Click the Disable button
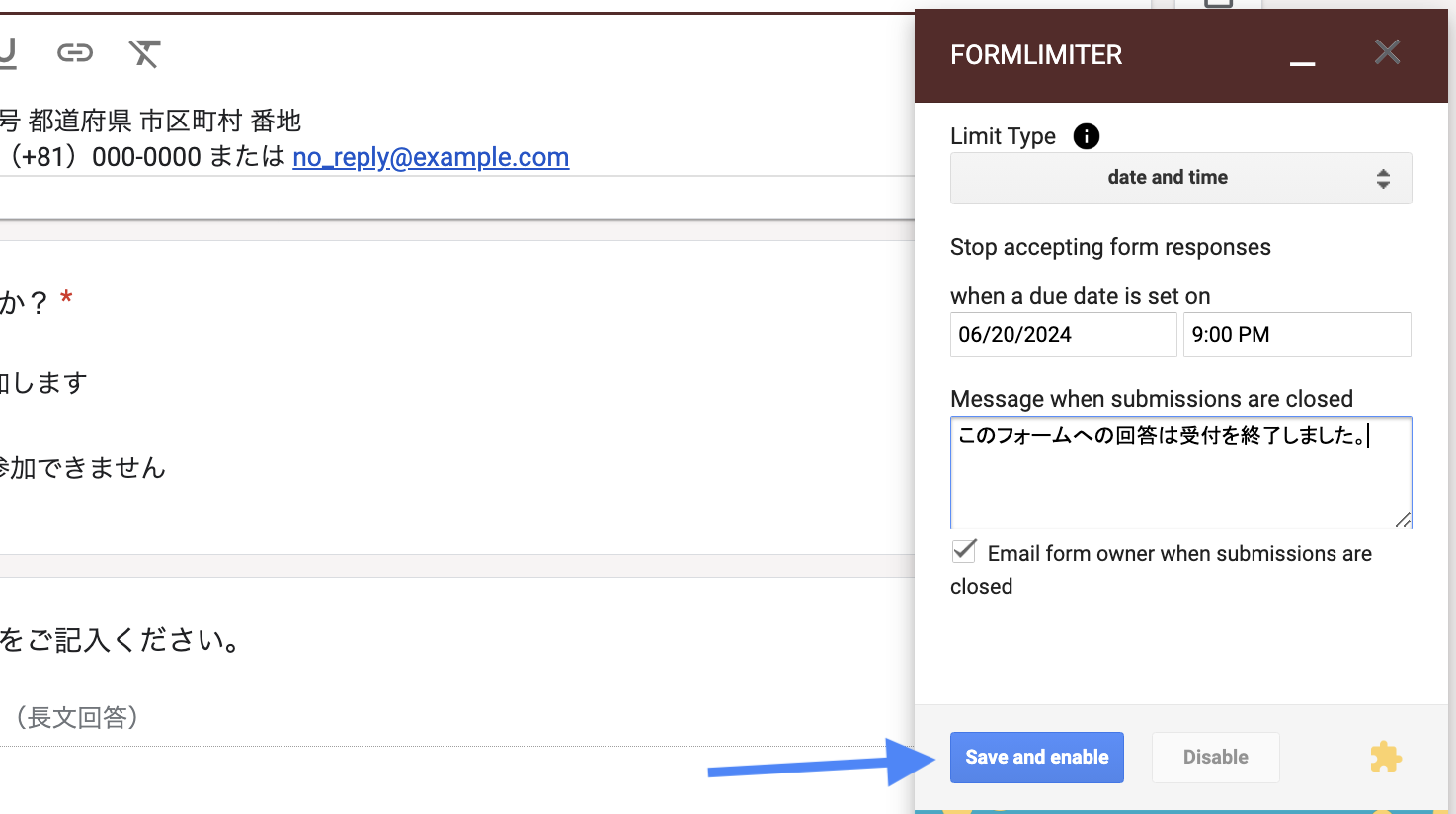The height and width of the screenshot is (814, 1456). (x=1215, y=758)
